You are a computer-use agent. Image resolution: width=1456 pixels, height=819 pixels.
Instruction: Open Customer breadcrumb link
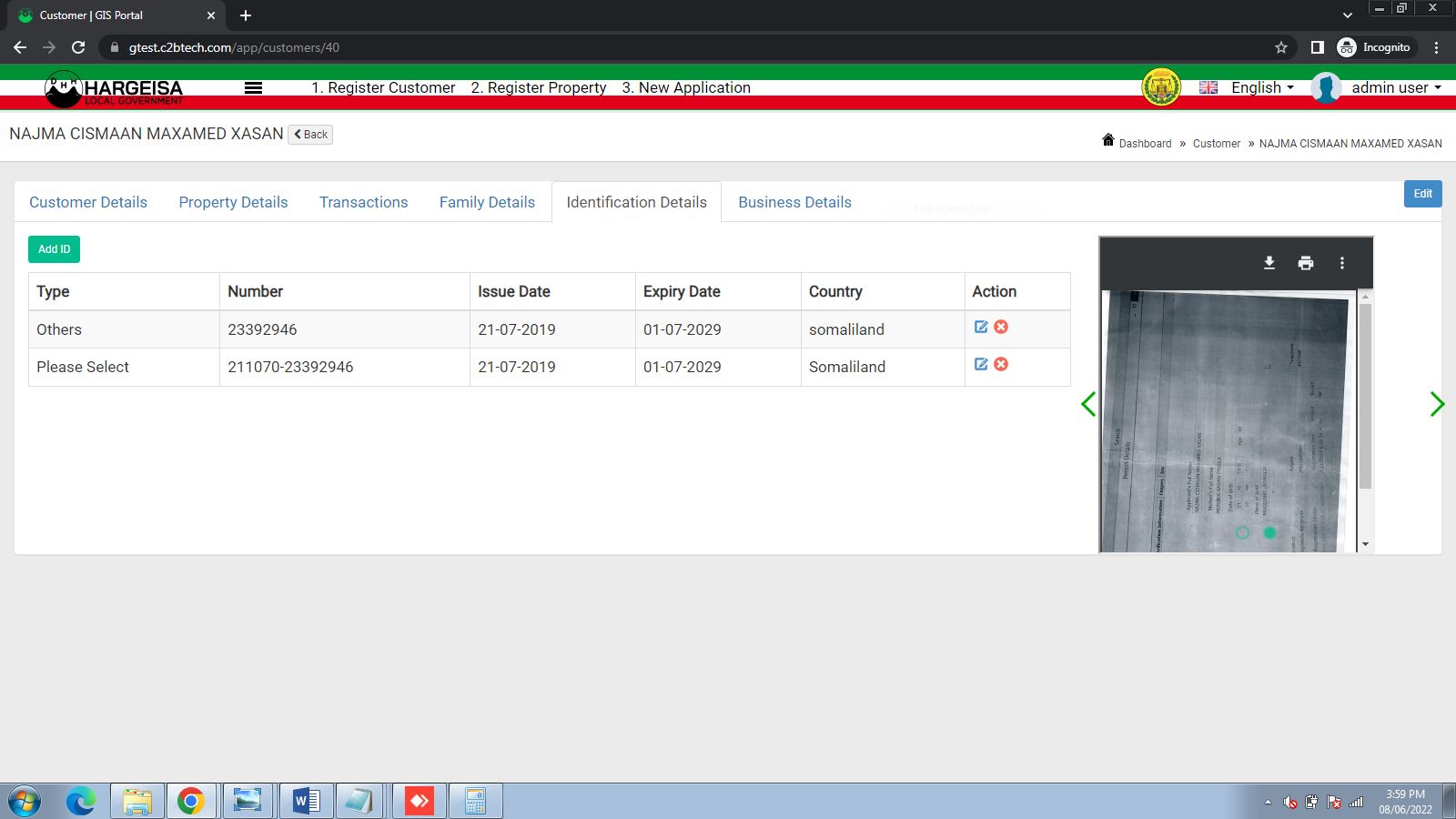coord(1217,144)
